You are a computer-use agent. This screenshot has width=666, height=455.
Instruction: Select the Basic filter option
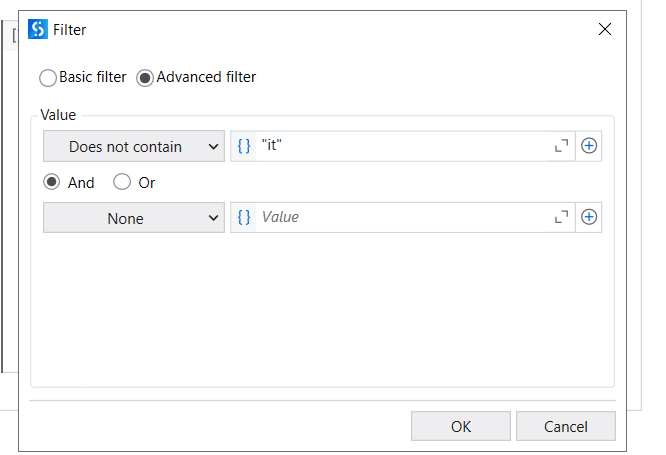click(48, 77)
